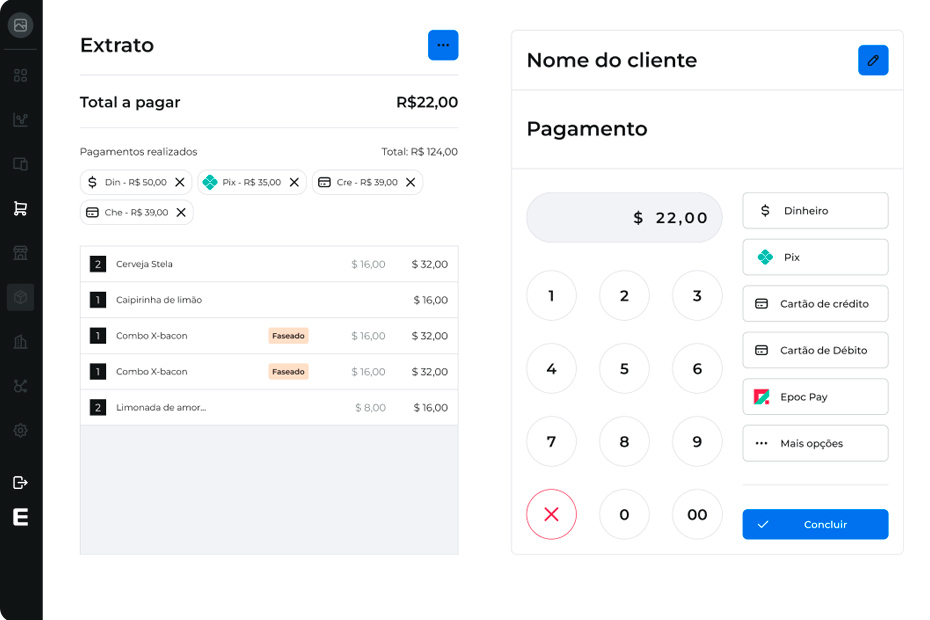This screenshot has height=620, width=930.
Task: Select the Limonada de amor... row
Action: pos(269,408)
